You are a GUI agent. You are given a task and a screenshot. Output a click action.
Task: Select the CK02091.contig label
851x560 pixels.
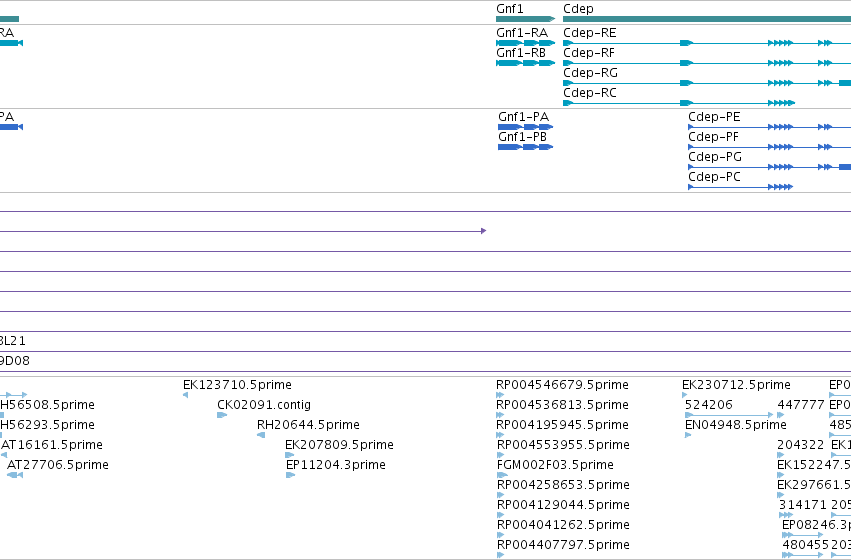point(264,405)
